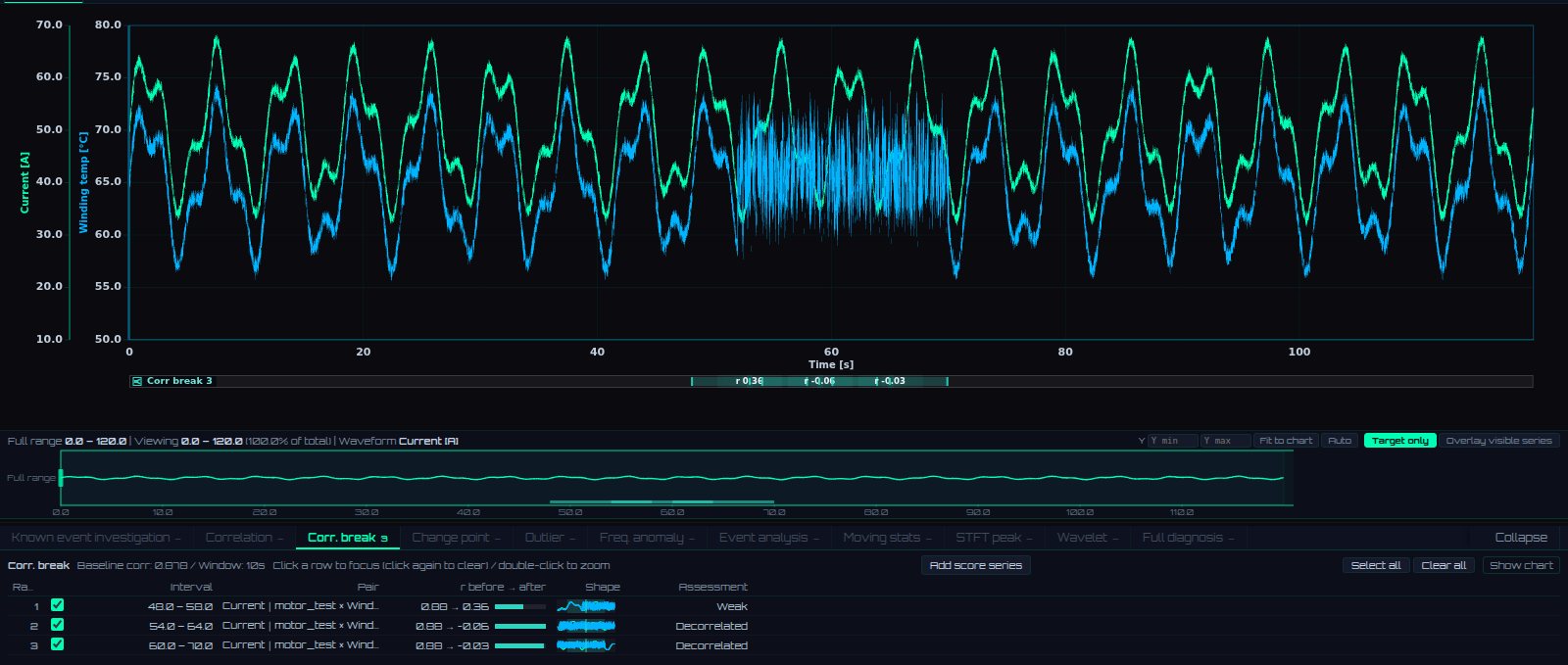The width and height of the screenshot is (1568, 665).
Task: Enable Overlay visible series
Action: point(1498,441)
